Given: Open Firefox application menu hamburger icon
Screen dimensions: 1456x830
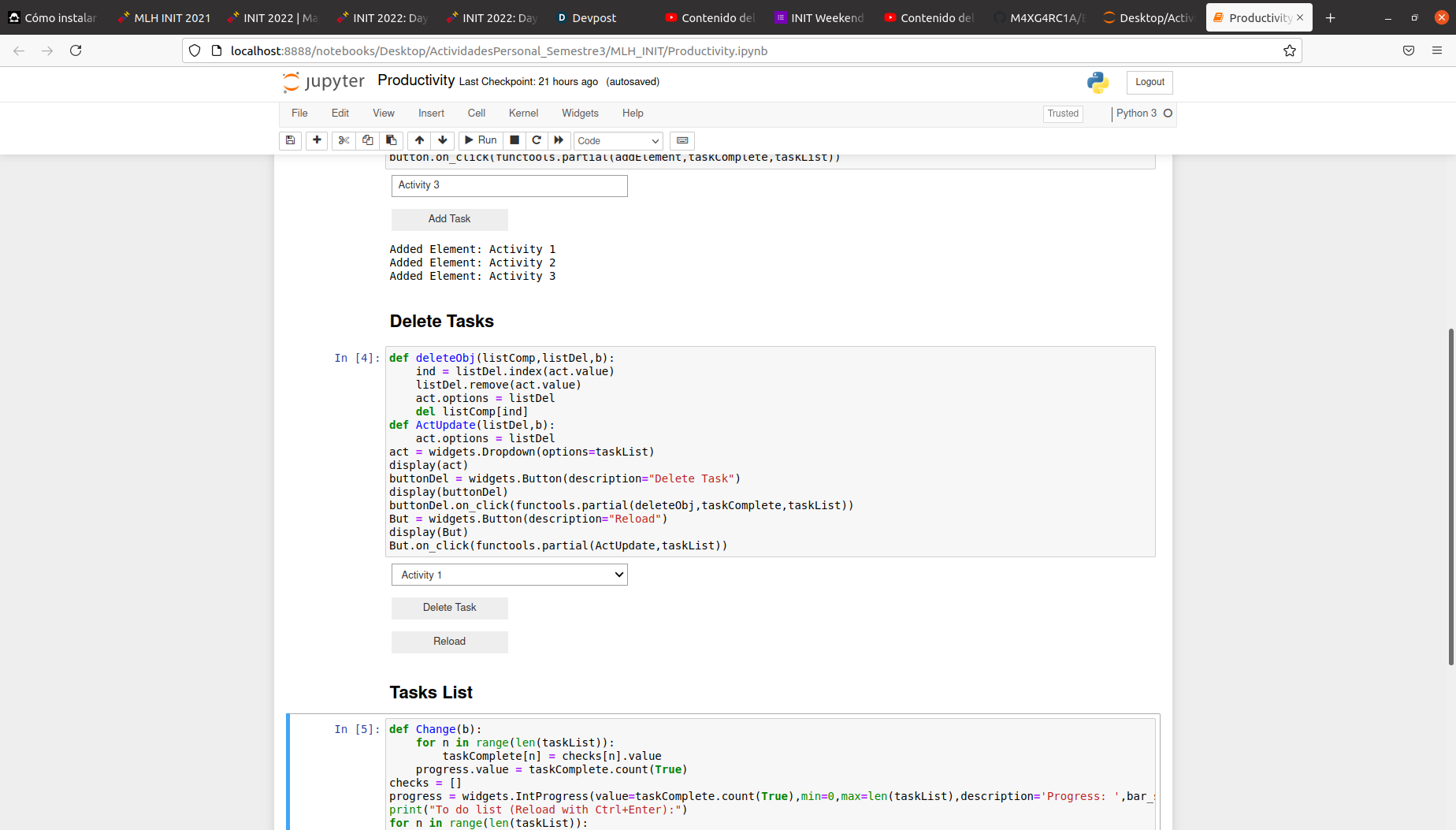Looking at the screenshot, I should (1437, 50).
